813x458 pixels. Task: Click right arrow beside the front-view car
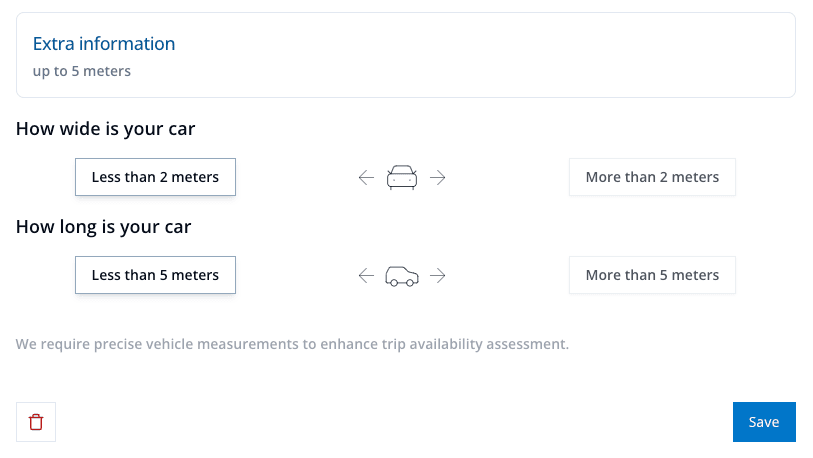tap(437, 178)
